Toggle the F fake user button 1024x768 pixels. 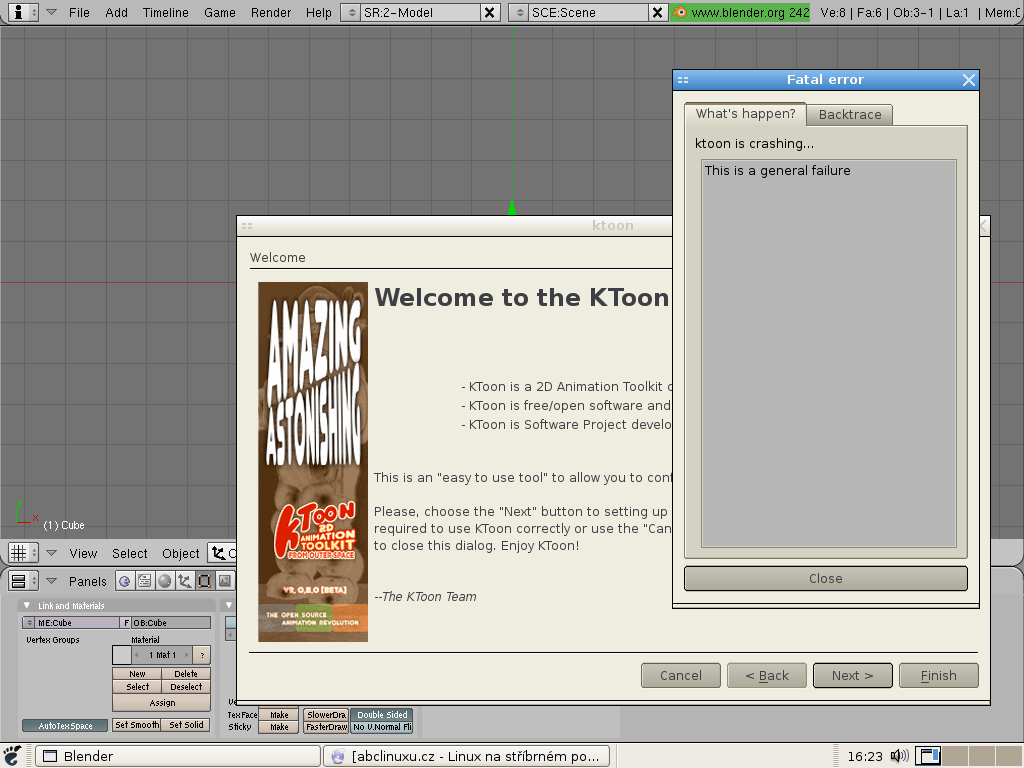point(127,623)
